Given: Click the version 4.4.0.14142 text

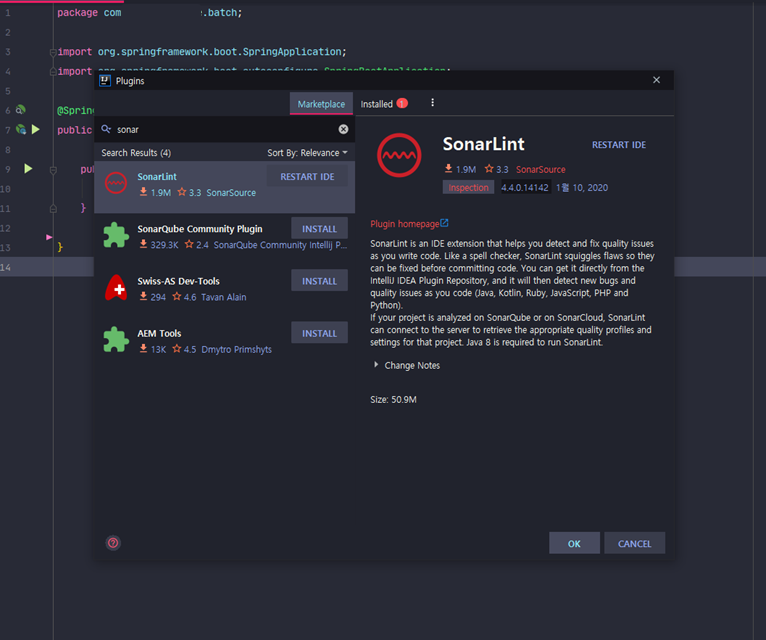Looking at the screenshot, I should [524, 188].
